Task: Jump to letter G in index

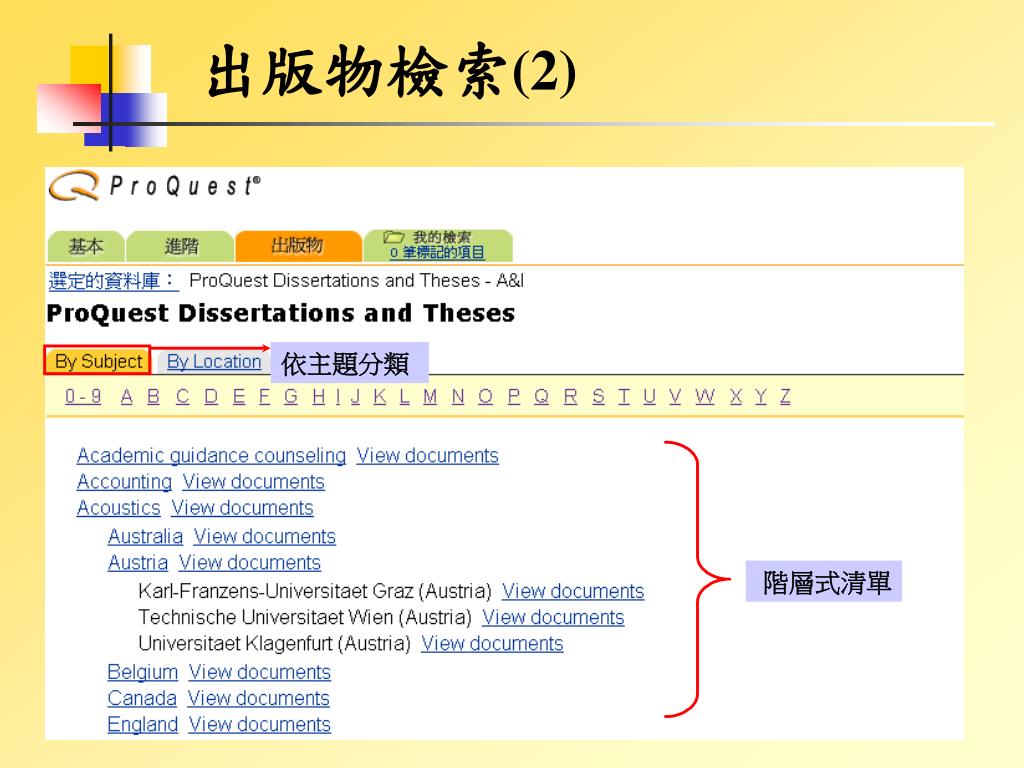Action: 291,396
